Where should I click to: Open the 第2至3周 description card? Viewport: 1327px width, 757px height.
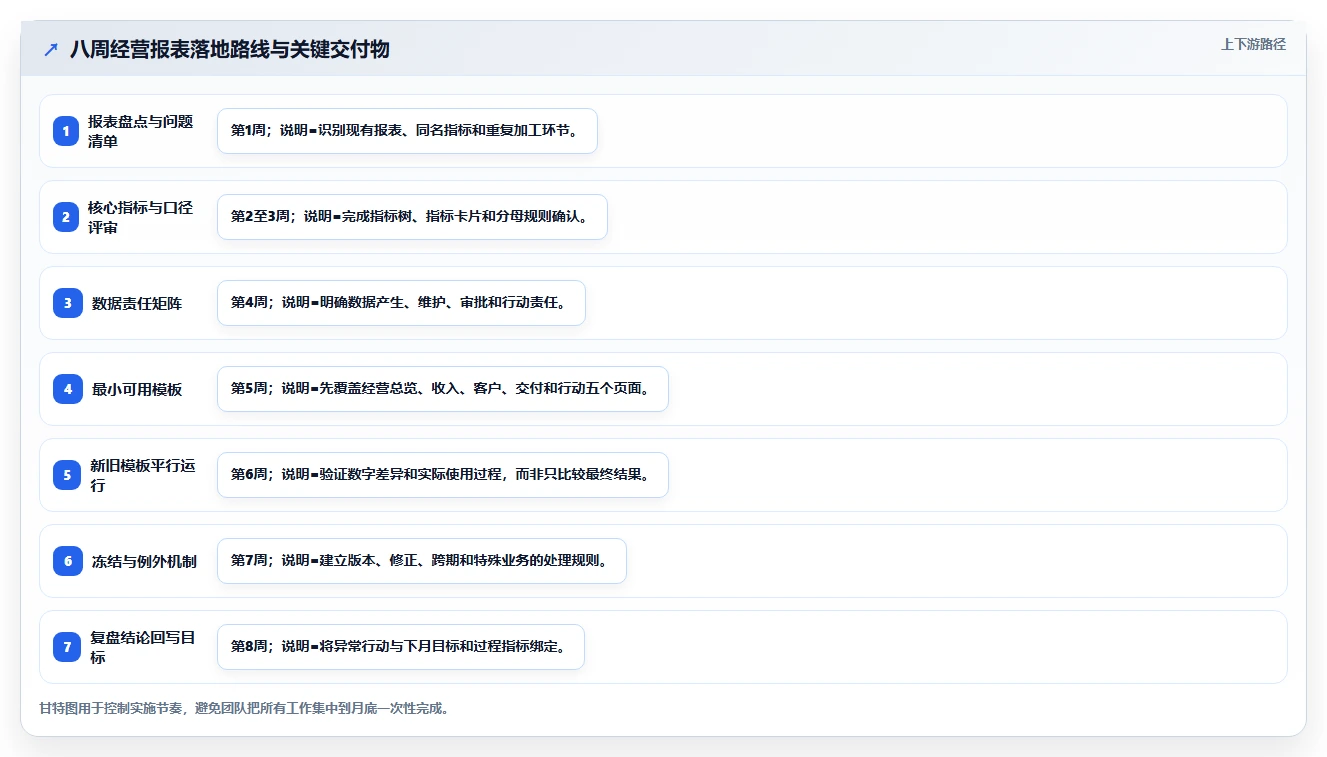(412, 217)
